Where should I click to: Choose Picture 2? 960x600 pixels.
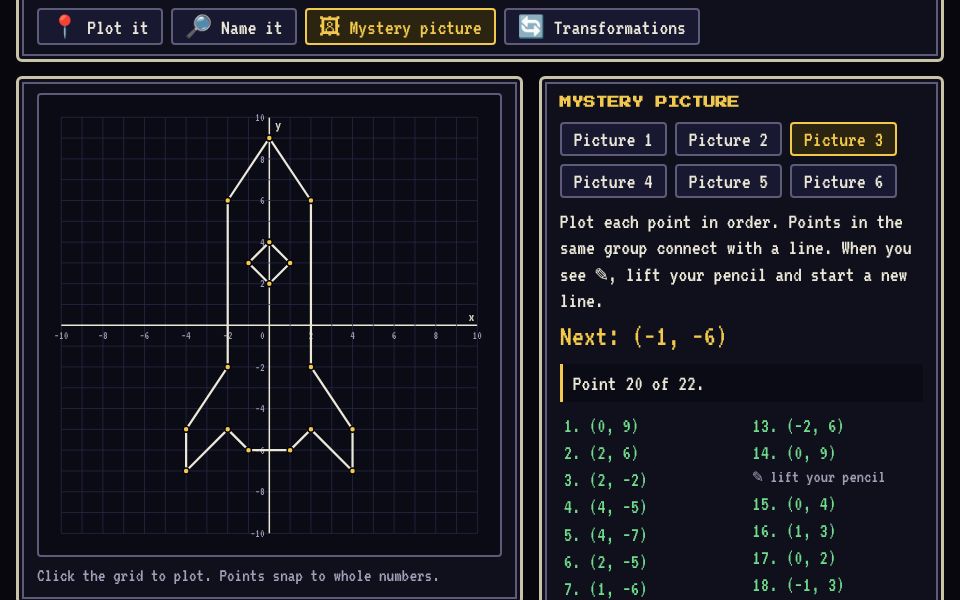pyautogui.click(x=728, y=140)
